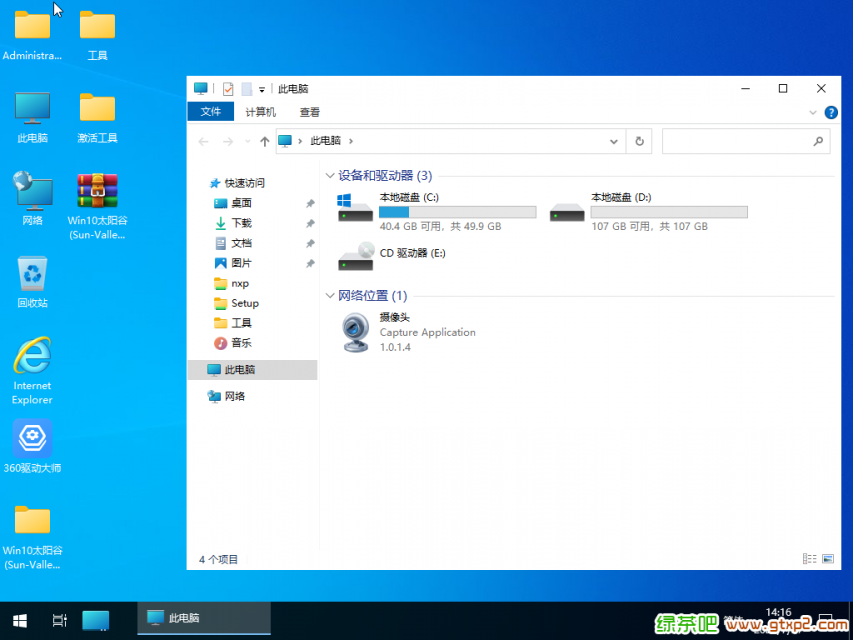Click the D: drive usage bar
Viewport: 853px width, 640px height.
[669, 212]
